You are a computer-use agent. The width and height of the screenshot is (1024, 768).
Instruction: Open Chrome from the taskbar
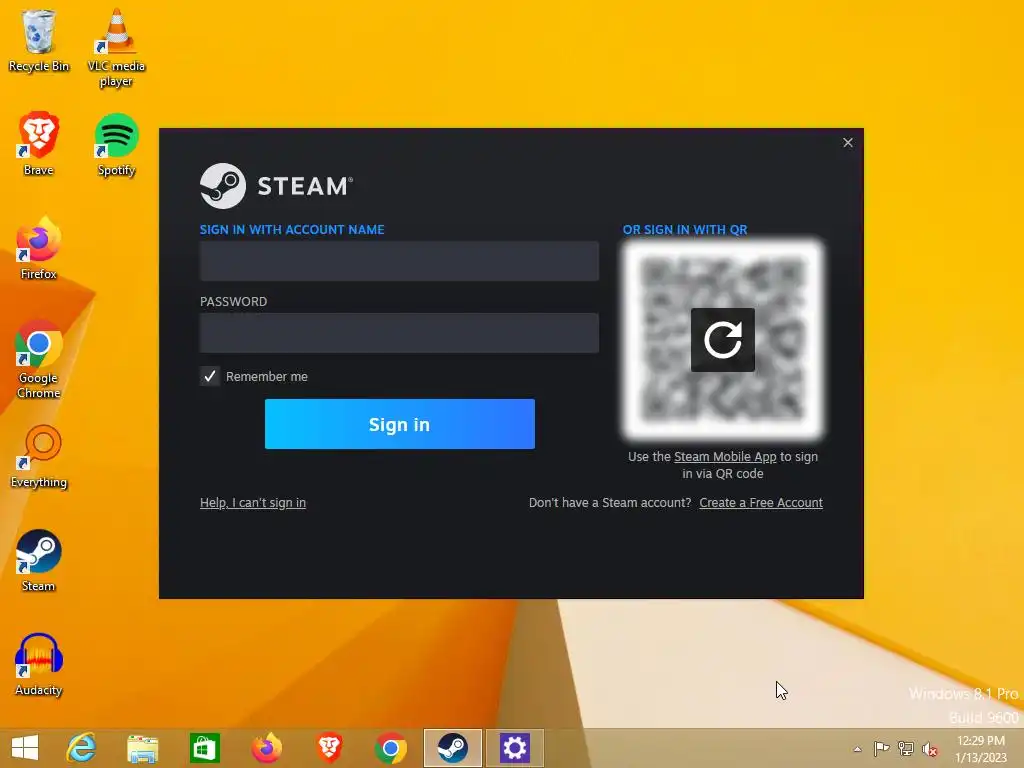(x=391, y=748)
